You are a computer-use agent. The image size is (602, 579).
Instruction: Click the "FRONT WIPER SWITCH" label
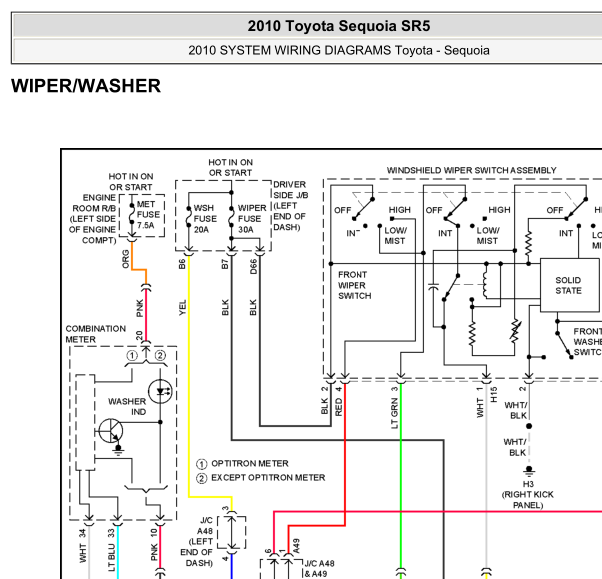tap(354, 285)
